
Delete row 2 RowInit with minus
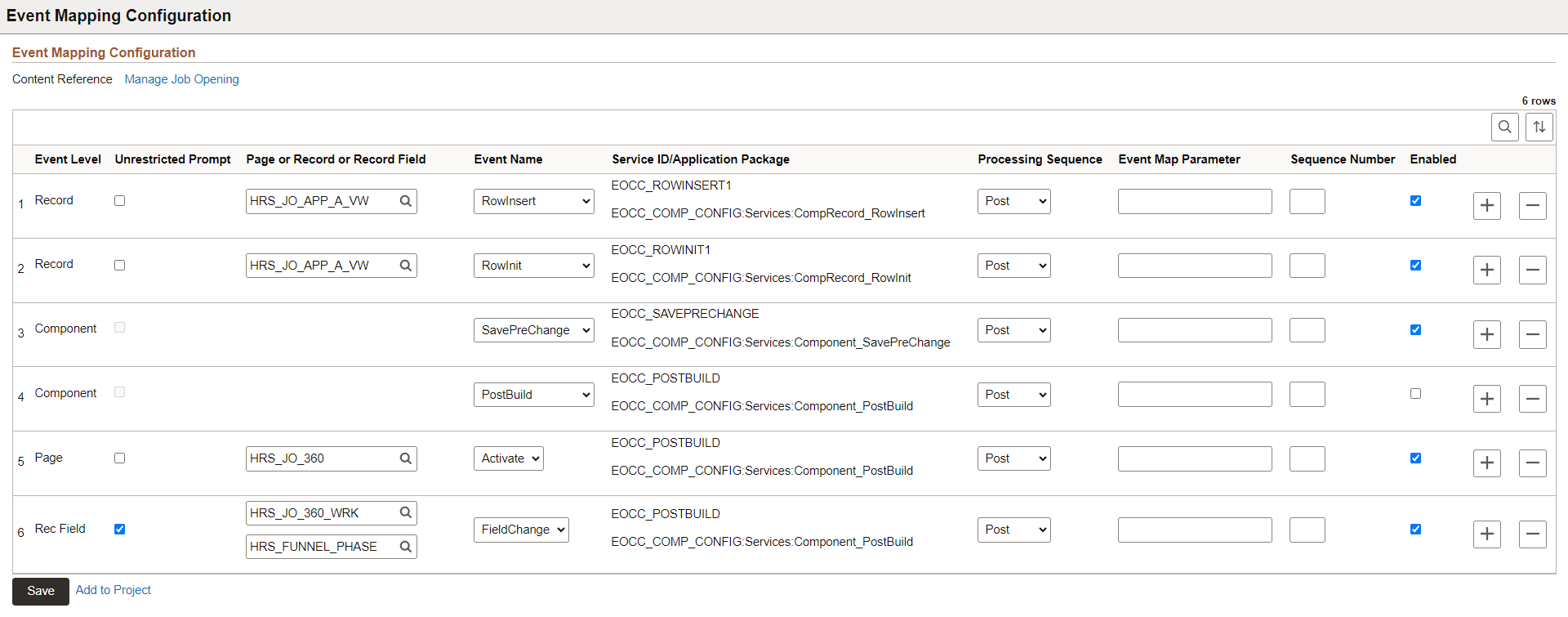(1532, 270)
